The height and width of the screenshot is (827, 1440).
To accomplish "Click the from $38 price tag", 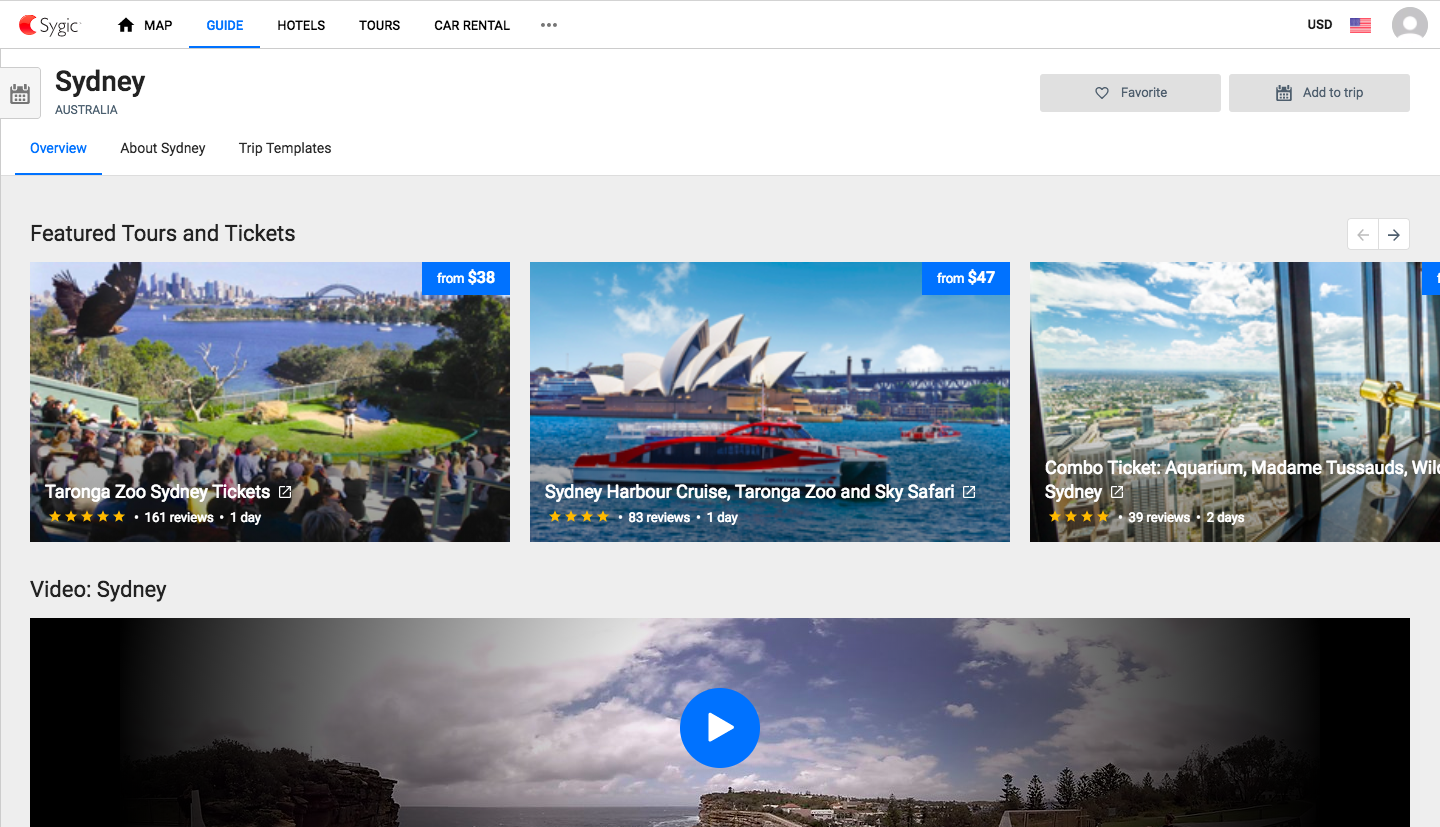I will tap(466, 278).
